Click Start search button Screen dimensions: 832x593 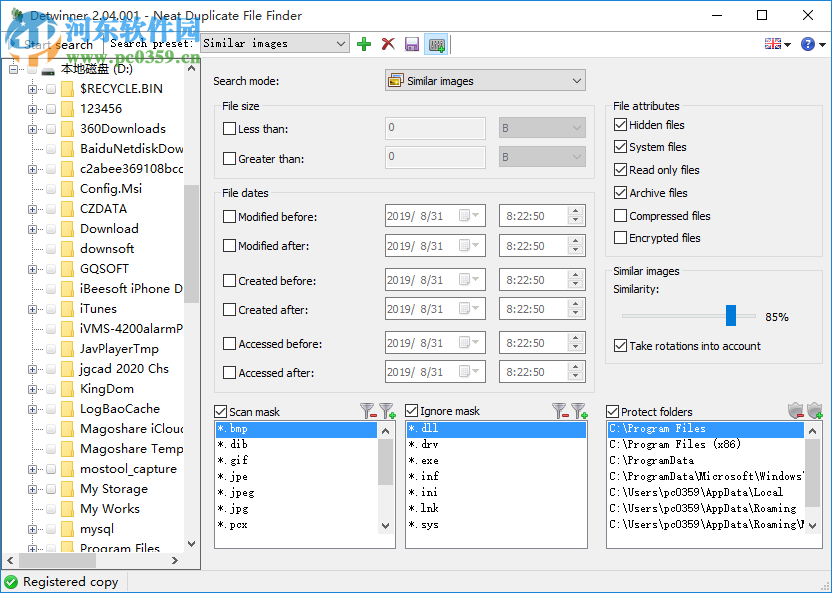[58, 45]
